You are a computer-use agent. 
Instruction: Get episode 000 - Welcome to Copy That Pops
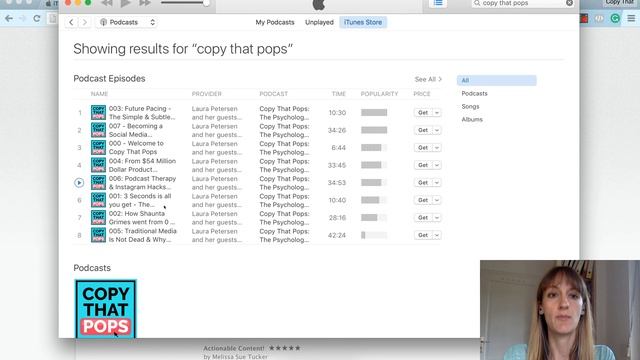click(423, 148)
